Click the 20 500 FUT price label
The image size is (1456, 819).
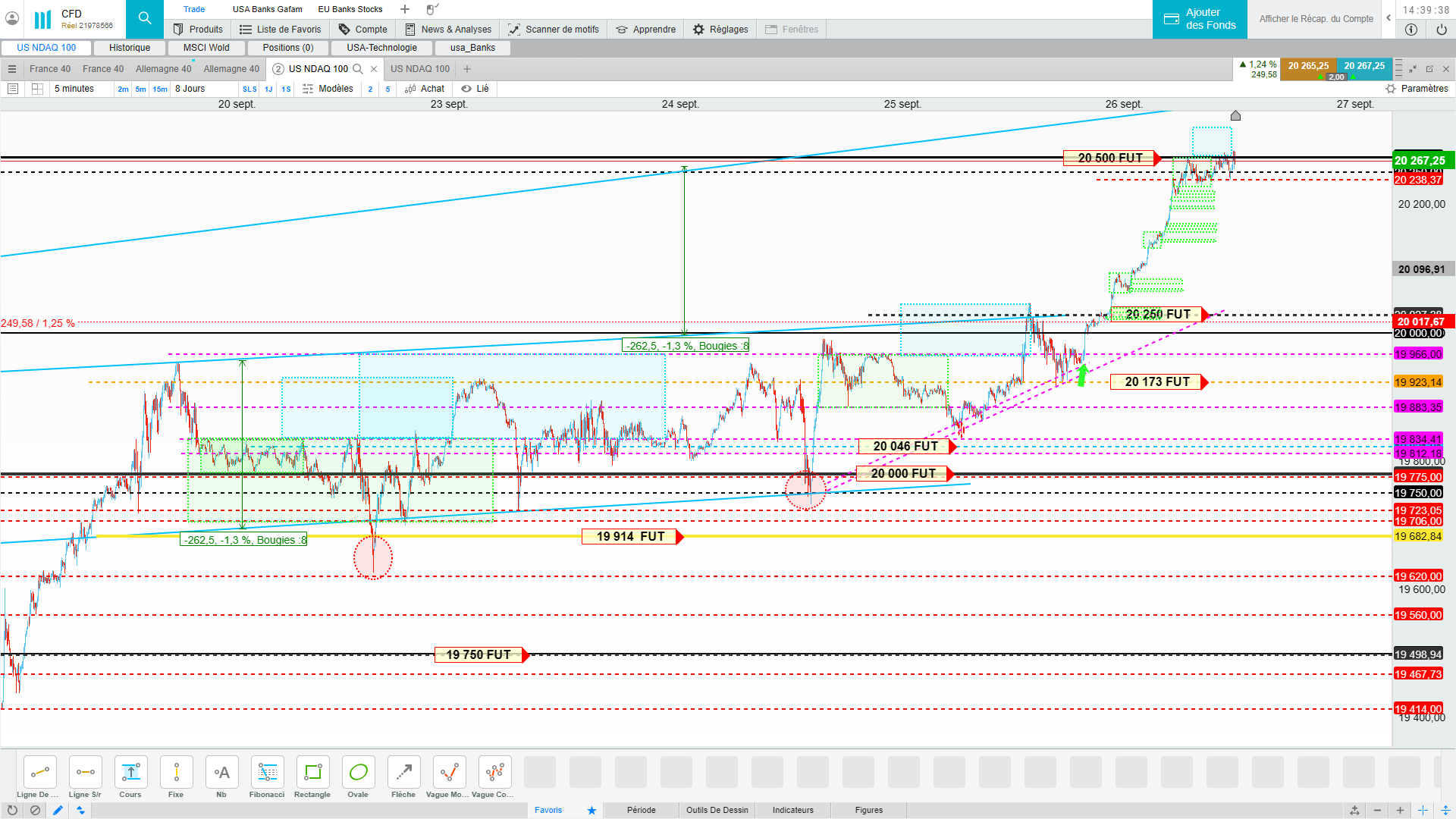click(1109, 158)
